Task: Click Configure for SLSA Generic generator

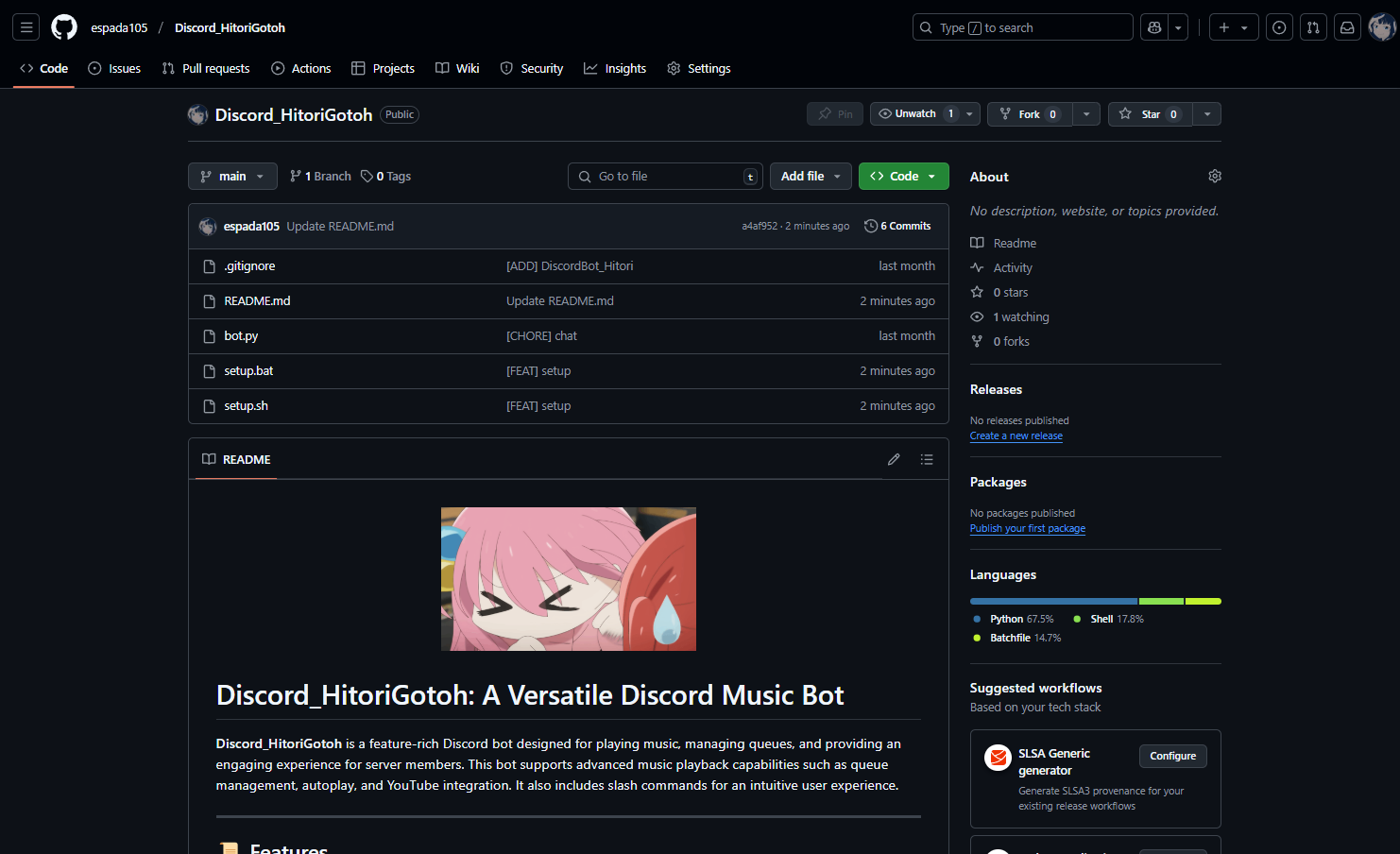Action: (1173, 756)
